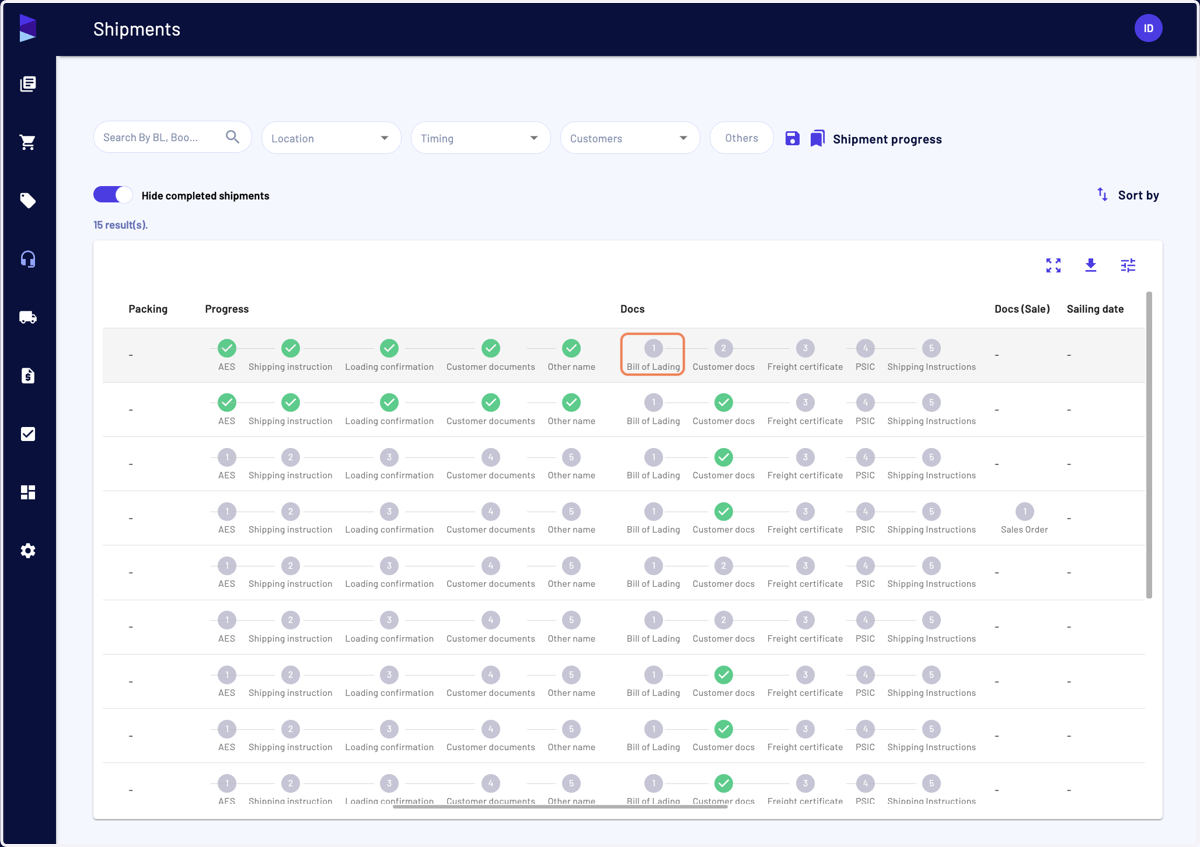The image size is (1200, 847).
Task: Click the fullscreen expand table icon
Action: [x=1053, y=265]
